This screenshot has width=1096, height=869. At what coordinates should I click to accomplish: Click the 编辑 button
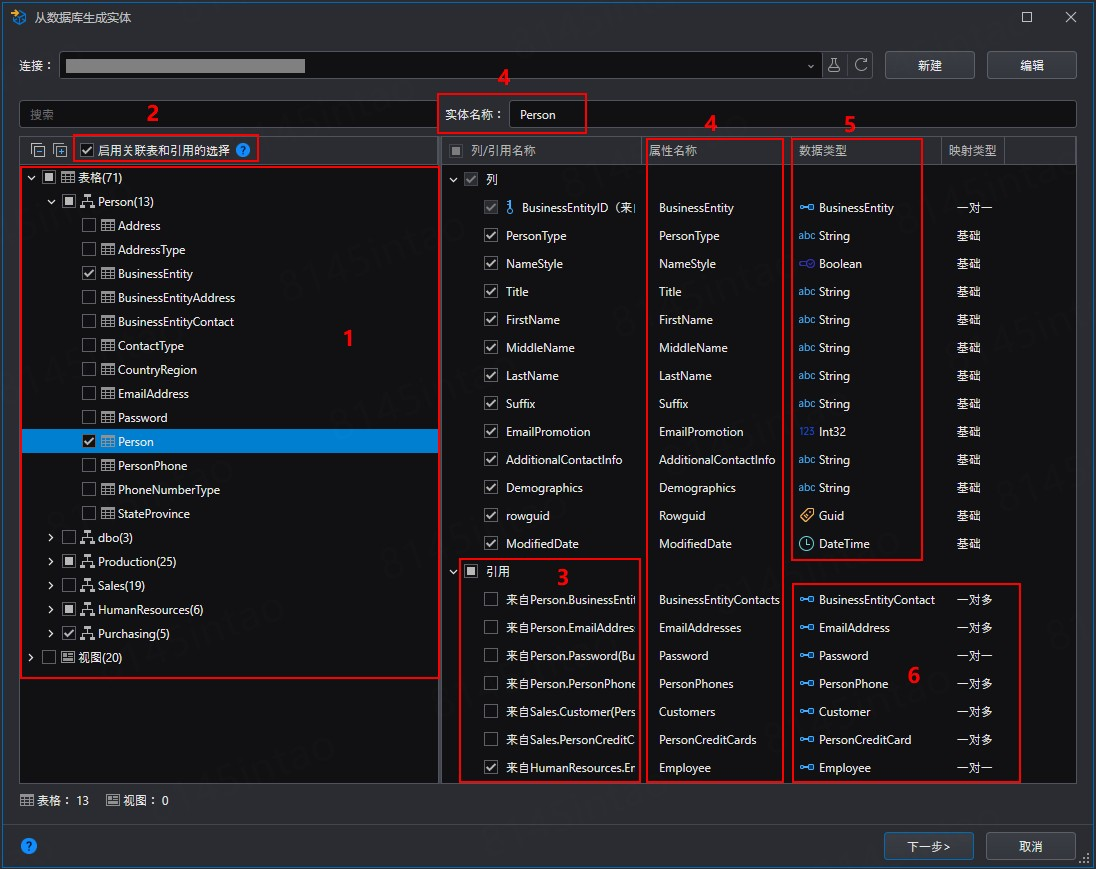coord(1031,65)
